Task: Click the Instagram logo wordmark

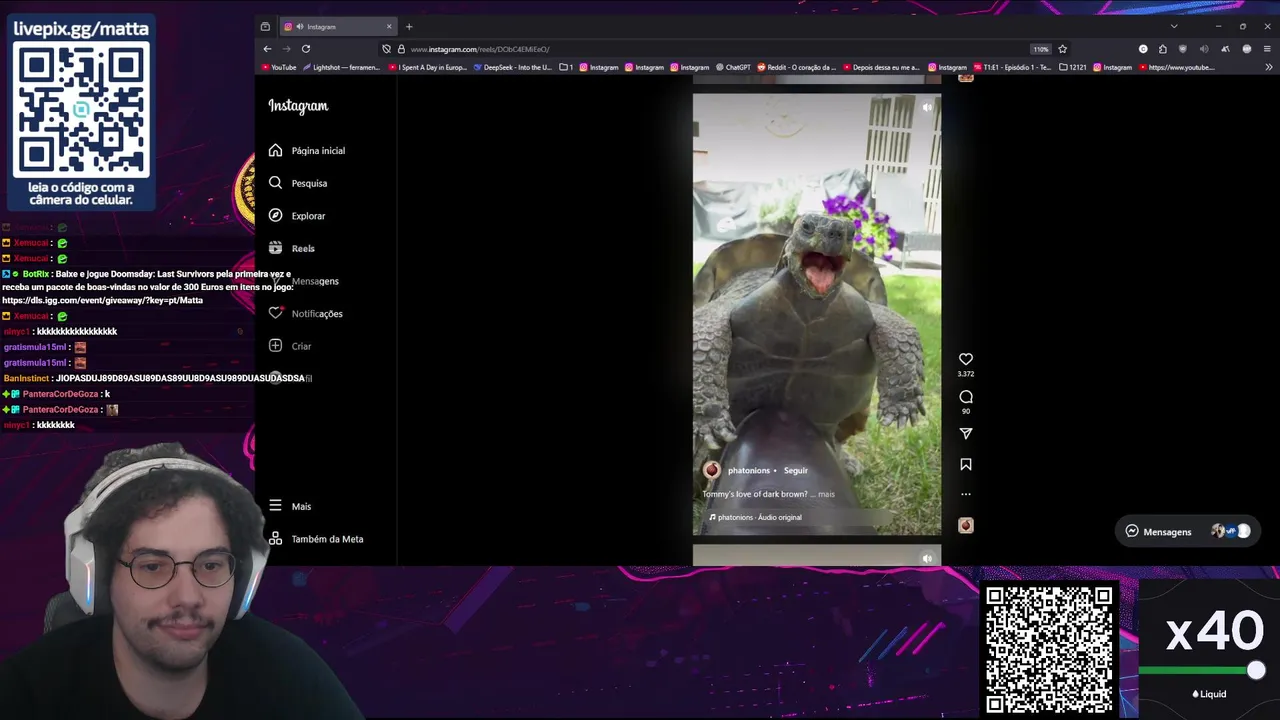Action: coord(298,106)
